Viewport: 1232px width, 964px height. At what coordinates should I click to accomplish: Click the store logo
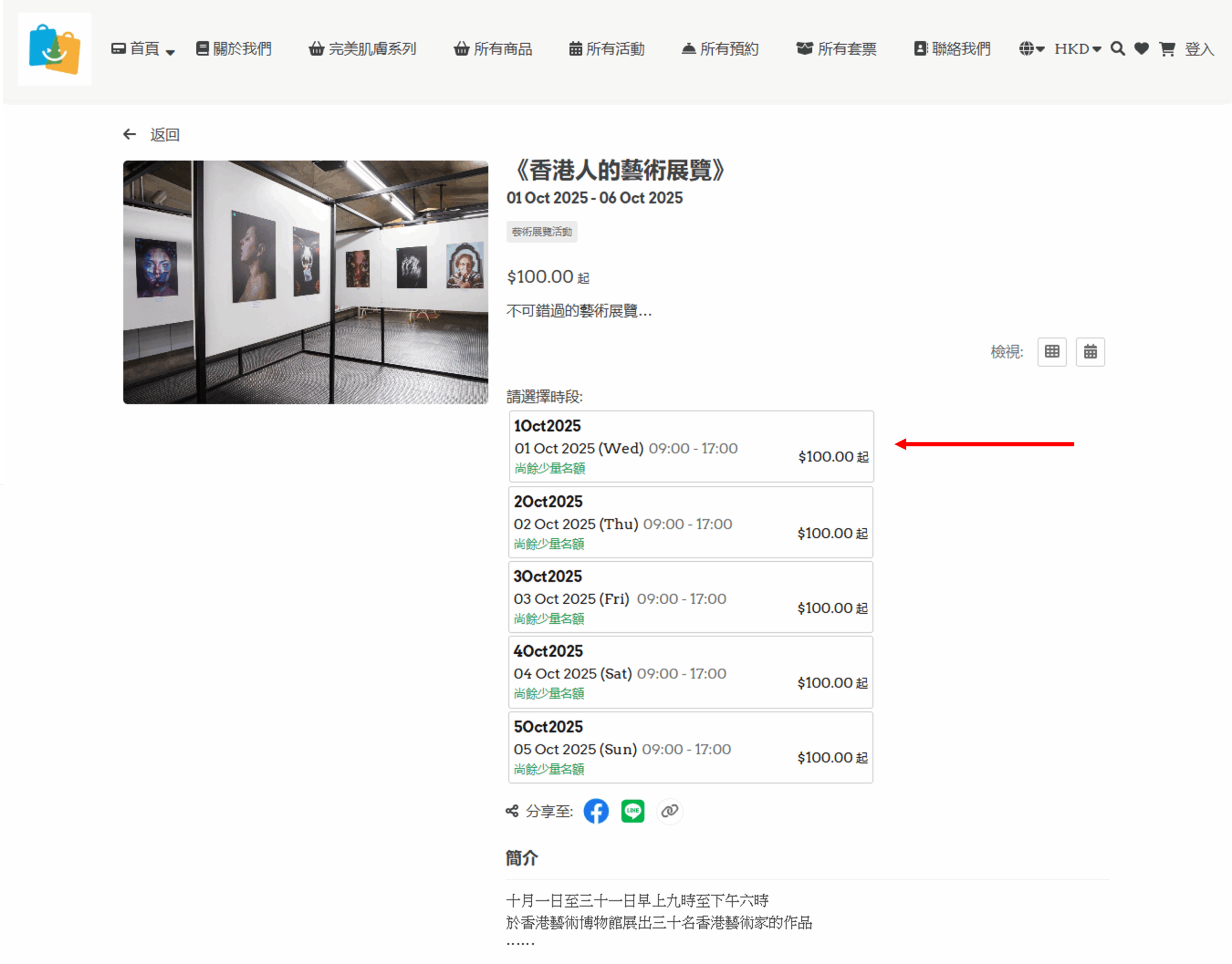click(x=55, y=49)
